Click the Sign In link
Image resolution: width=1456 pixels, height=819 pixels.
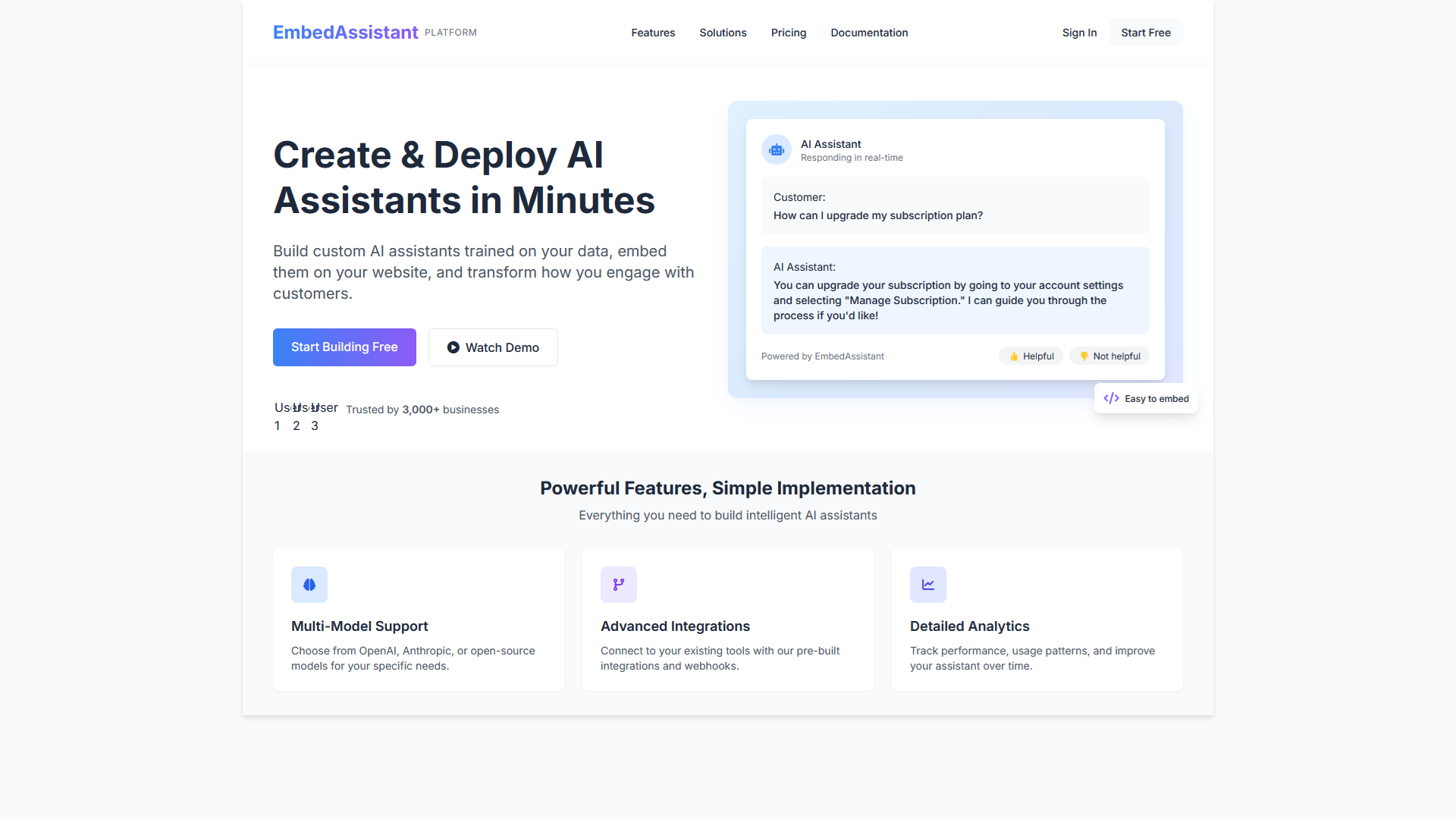(1079, 33)
